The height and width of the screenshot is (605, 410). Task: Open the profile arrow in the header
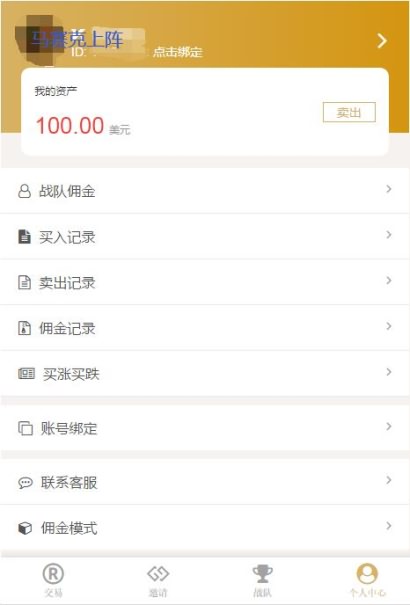tap(382, 41)
